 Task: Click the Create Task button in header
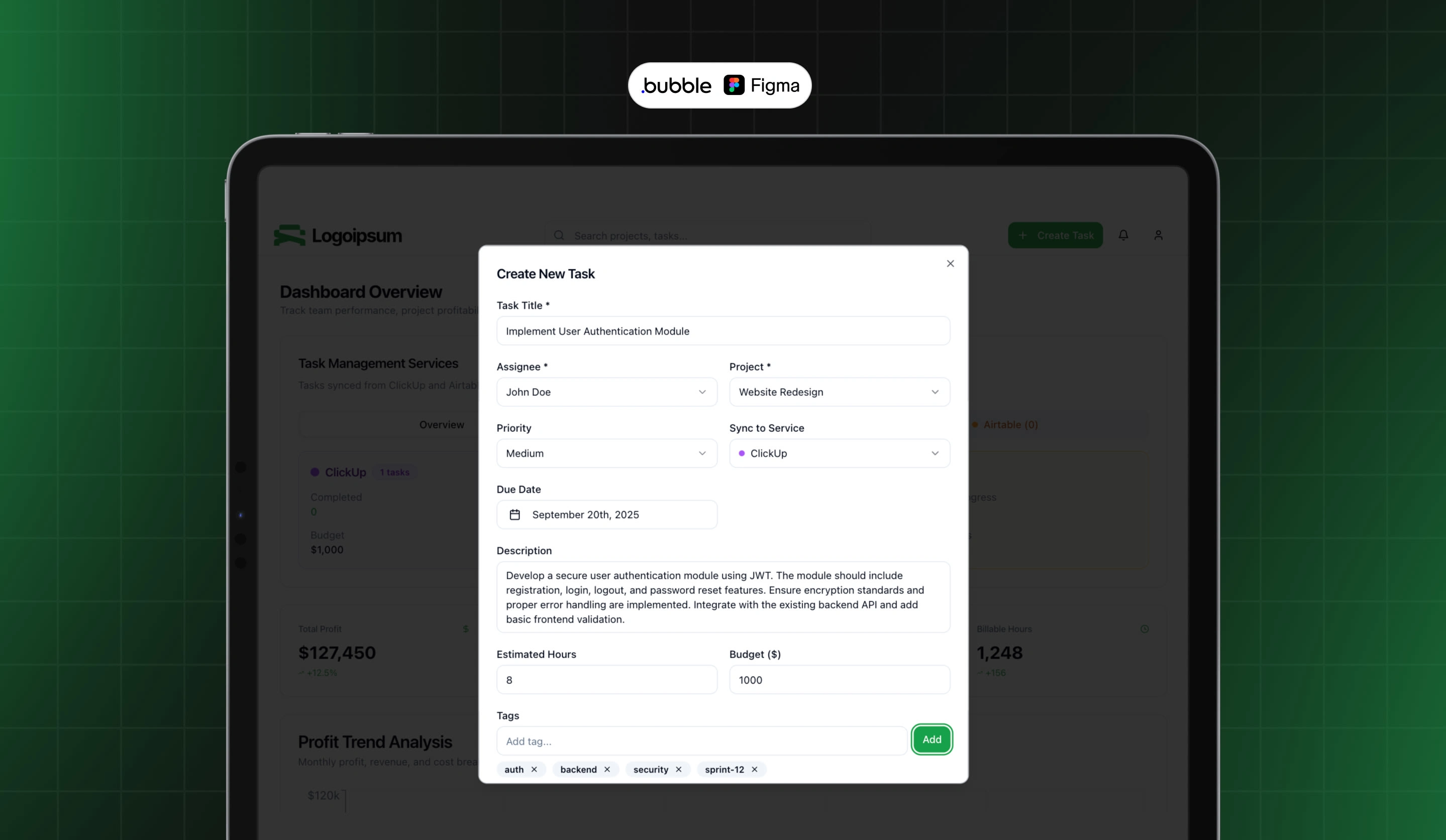[x=1055, y=235]
